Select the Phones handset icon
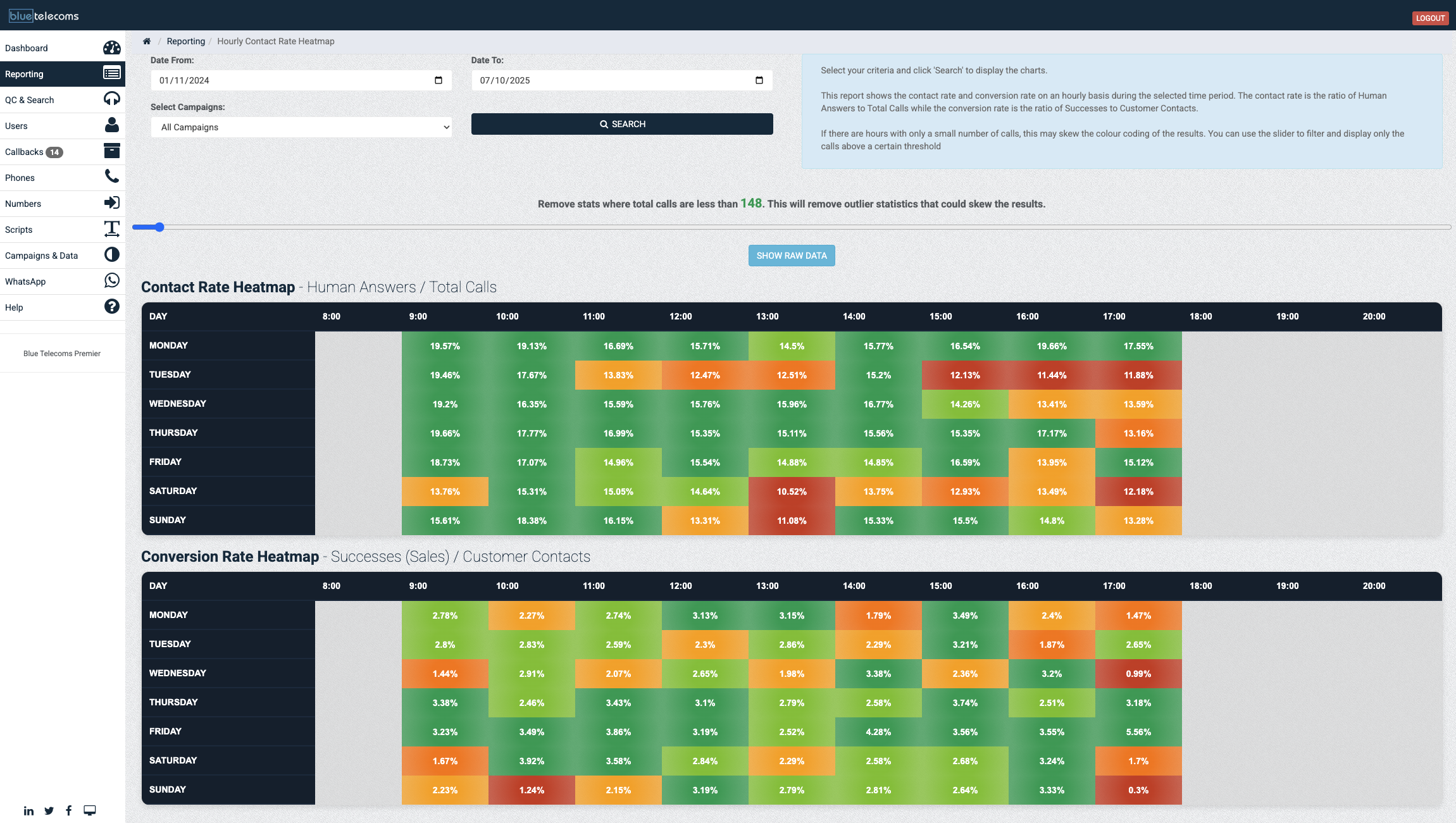 point(112,177)
